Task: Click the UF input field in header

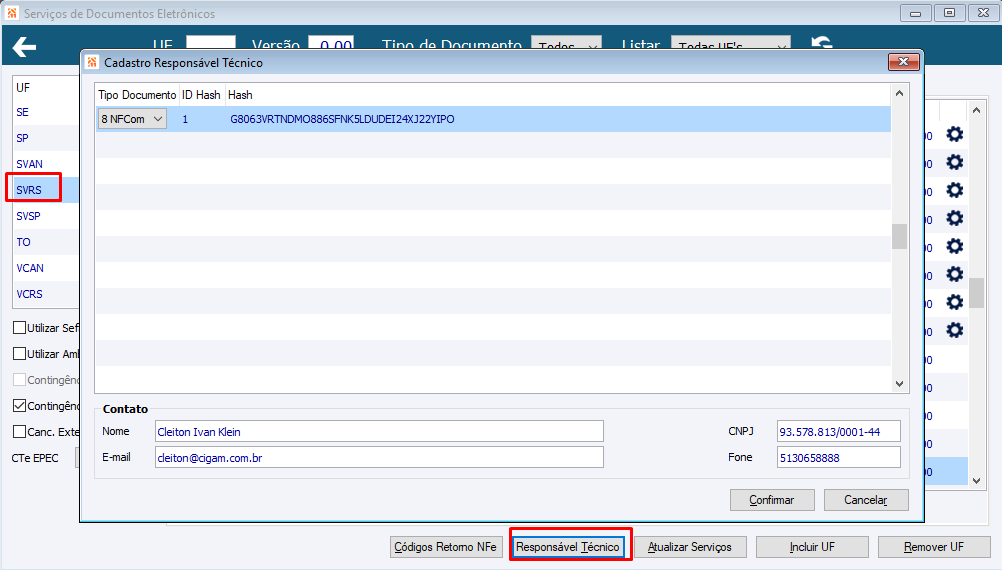Action: click(211, 43)
